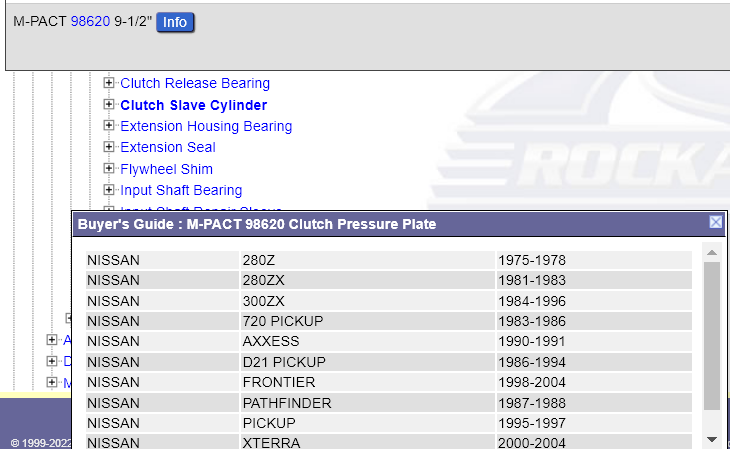
Task: Close the Buyer's Guide popup
Action: [715, 222]
